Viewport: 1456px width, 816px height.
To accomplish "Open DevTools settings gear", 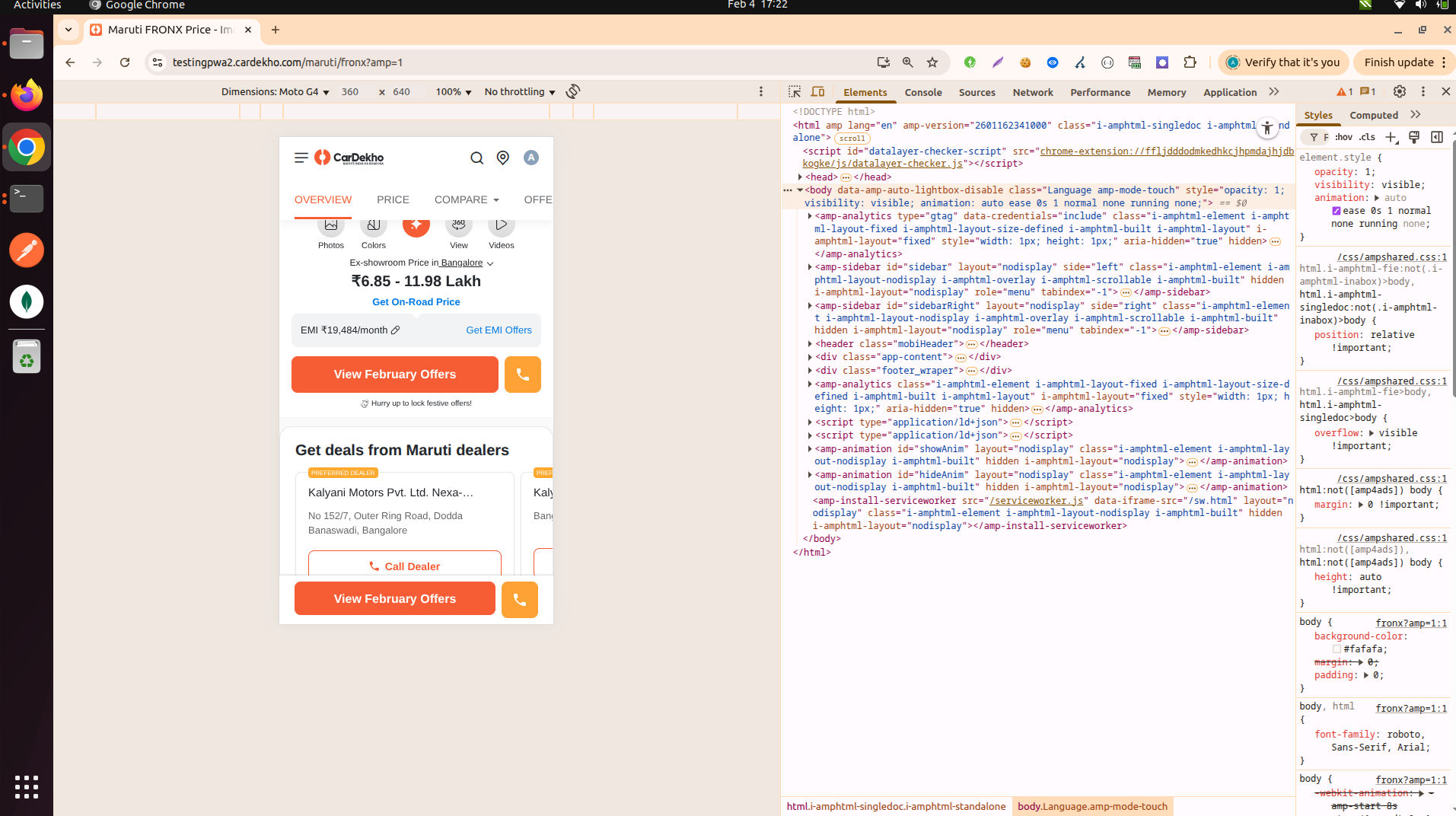I will (1399, 91).
